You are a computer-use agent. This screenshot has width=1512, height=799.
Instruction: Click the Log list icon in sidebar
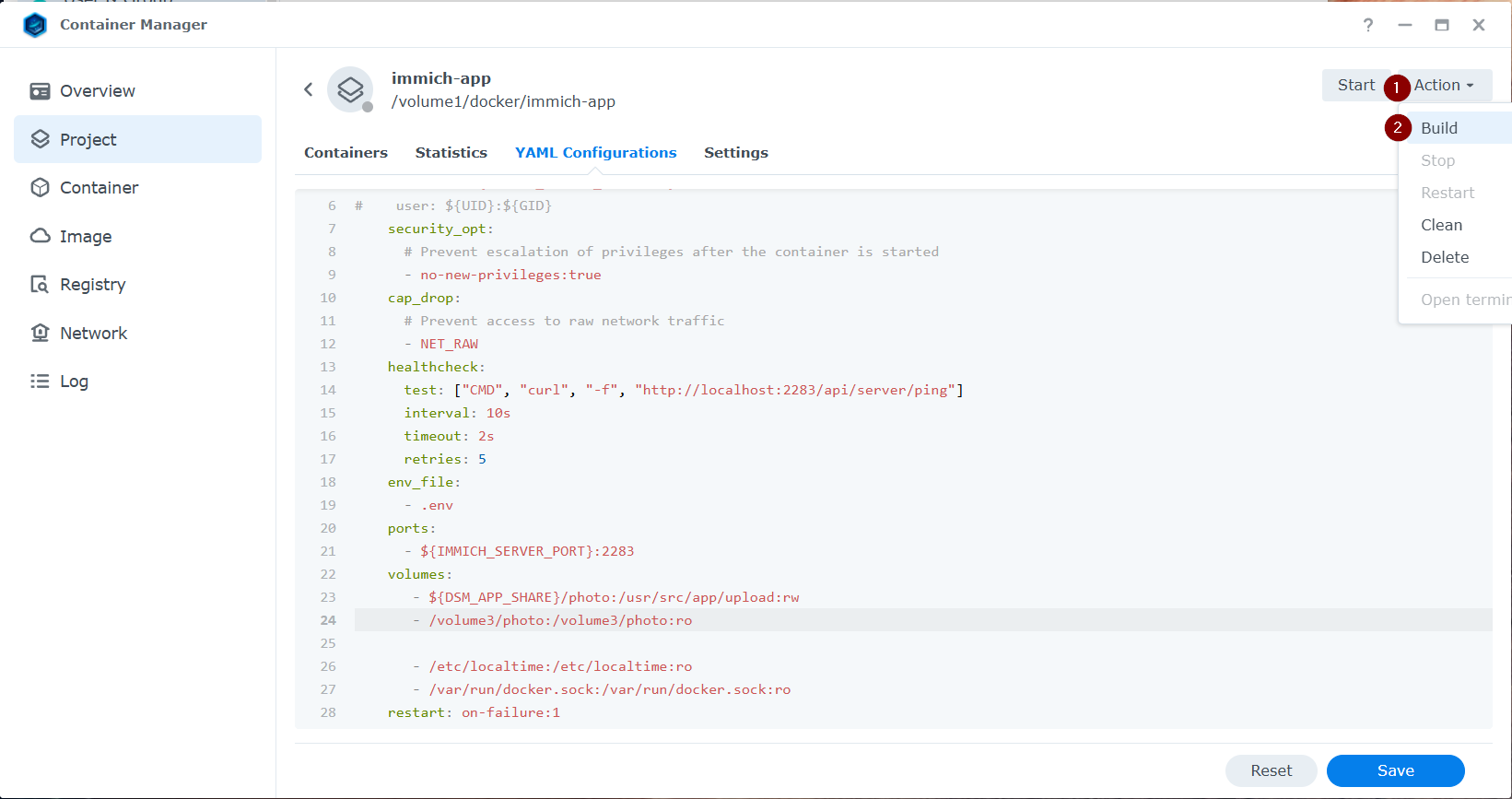click(40, 382)
